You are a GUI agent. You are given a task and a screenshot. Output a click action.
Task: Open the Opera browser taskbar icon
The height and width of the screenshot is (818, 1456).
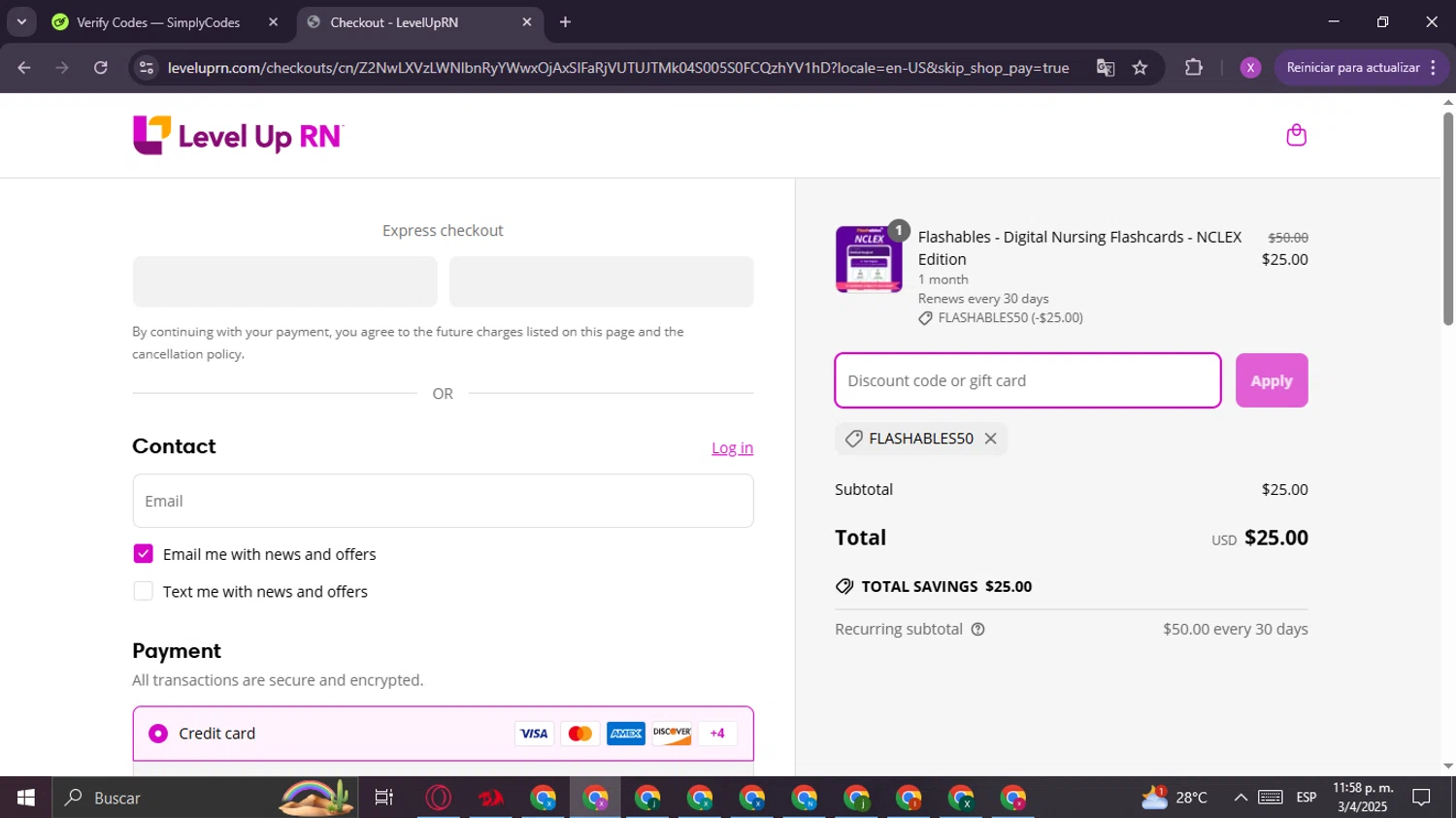pyautogui.click(x=439, y=798)
